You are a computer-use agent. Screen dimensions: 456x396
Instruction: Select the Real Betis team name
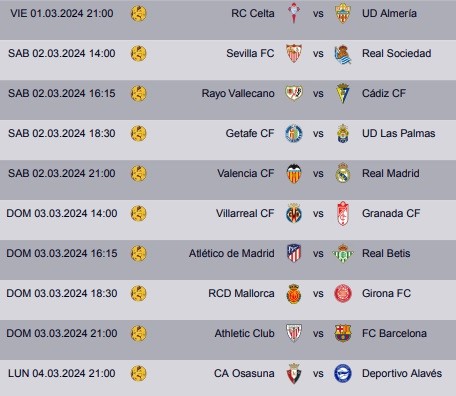(386, 253)
